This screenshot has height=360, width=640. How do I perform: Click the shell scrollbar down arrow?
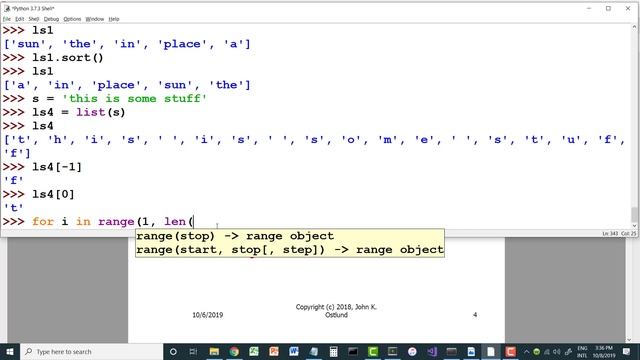point(634,226)
